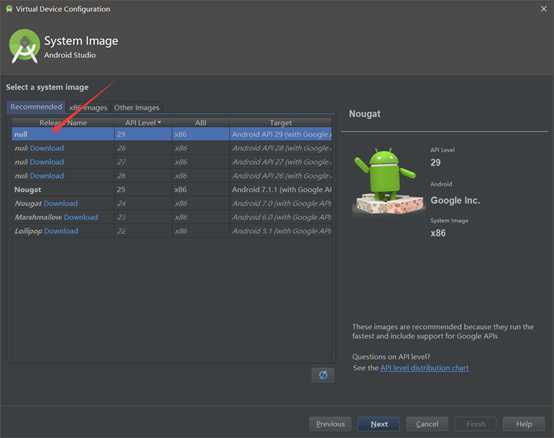Screen dimensions: 554x438
Task: Download the Marshmallow system image
Action: point(81,217)
